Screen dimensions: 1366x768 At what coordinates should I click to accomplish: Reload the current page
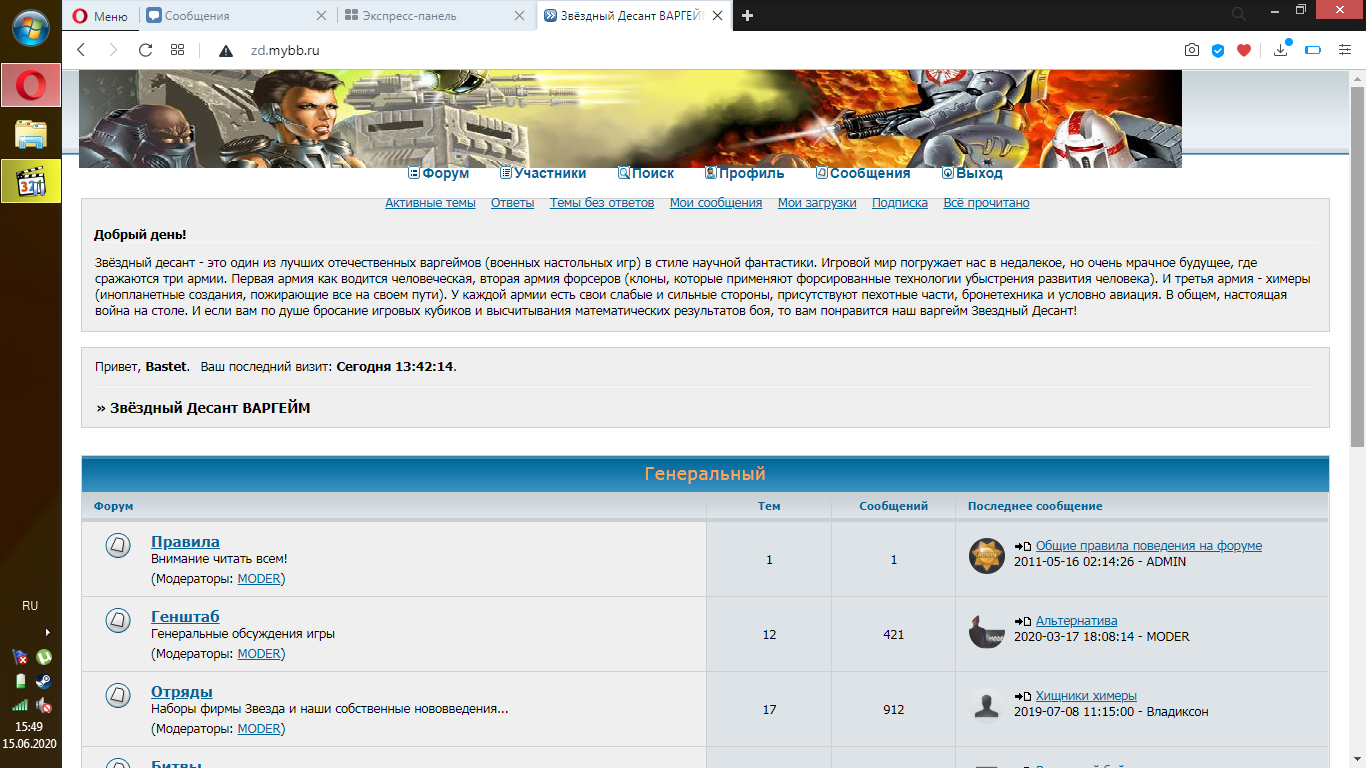pyautogui.click(x=145, y=50)
